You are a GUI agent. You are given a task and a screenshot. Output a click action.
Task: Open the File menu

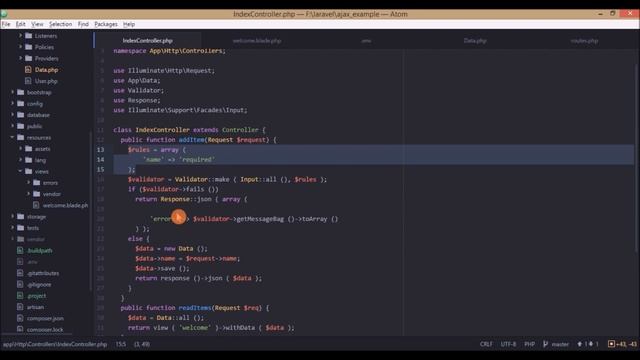tap(6, 24)
